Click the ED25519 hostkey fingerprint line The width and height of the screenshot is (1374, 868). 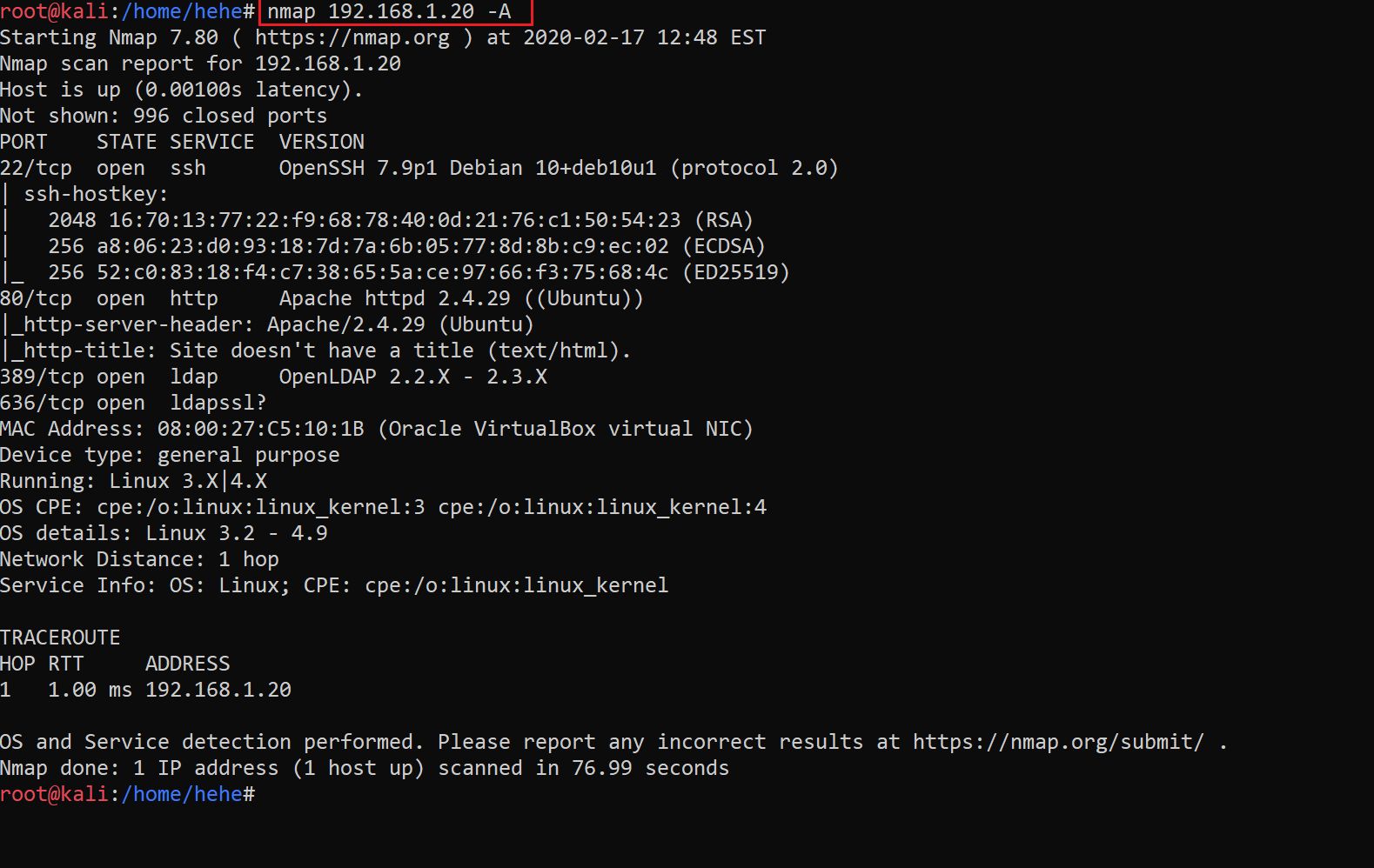(419, 272)
